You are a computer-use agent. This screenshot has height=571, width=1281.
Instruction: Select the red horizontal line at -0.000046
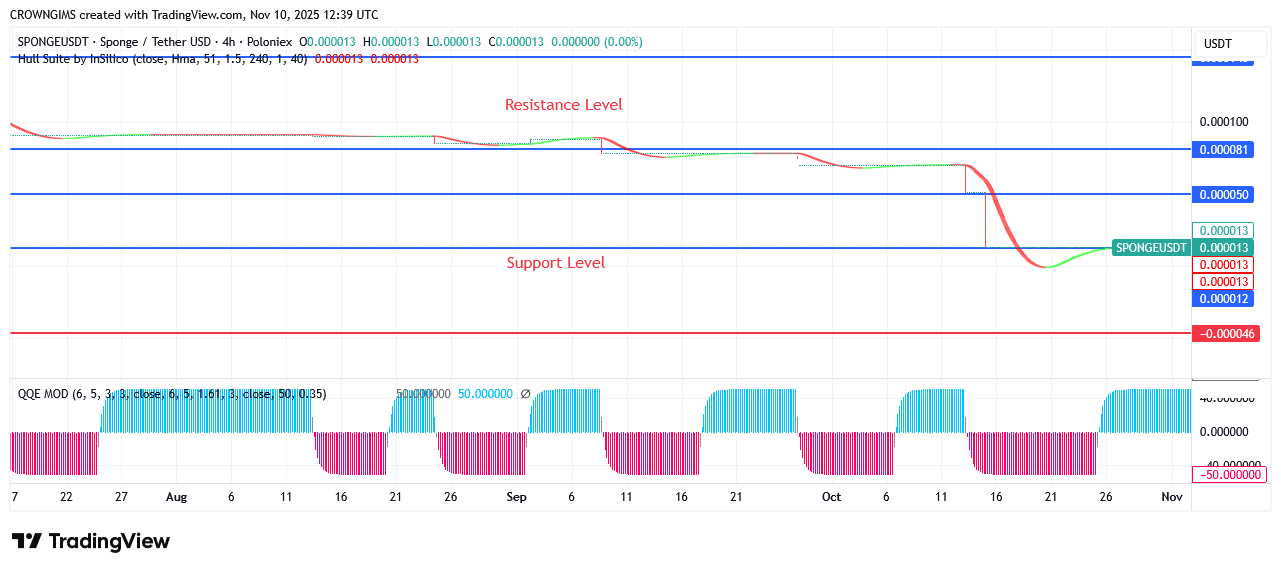pos(600,333)
